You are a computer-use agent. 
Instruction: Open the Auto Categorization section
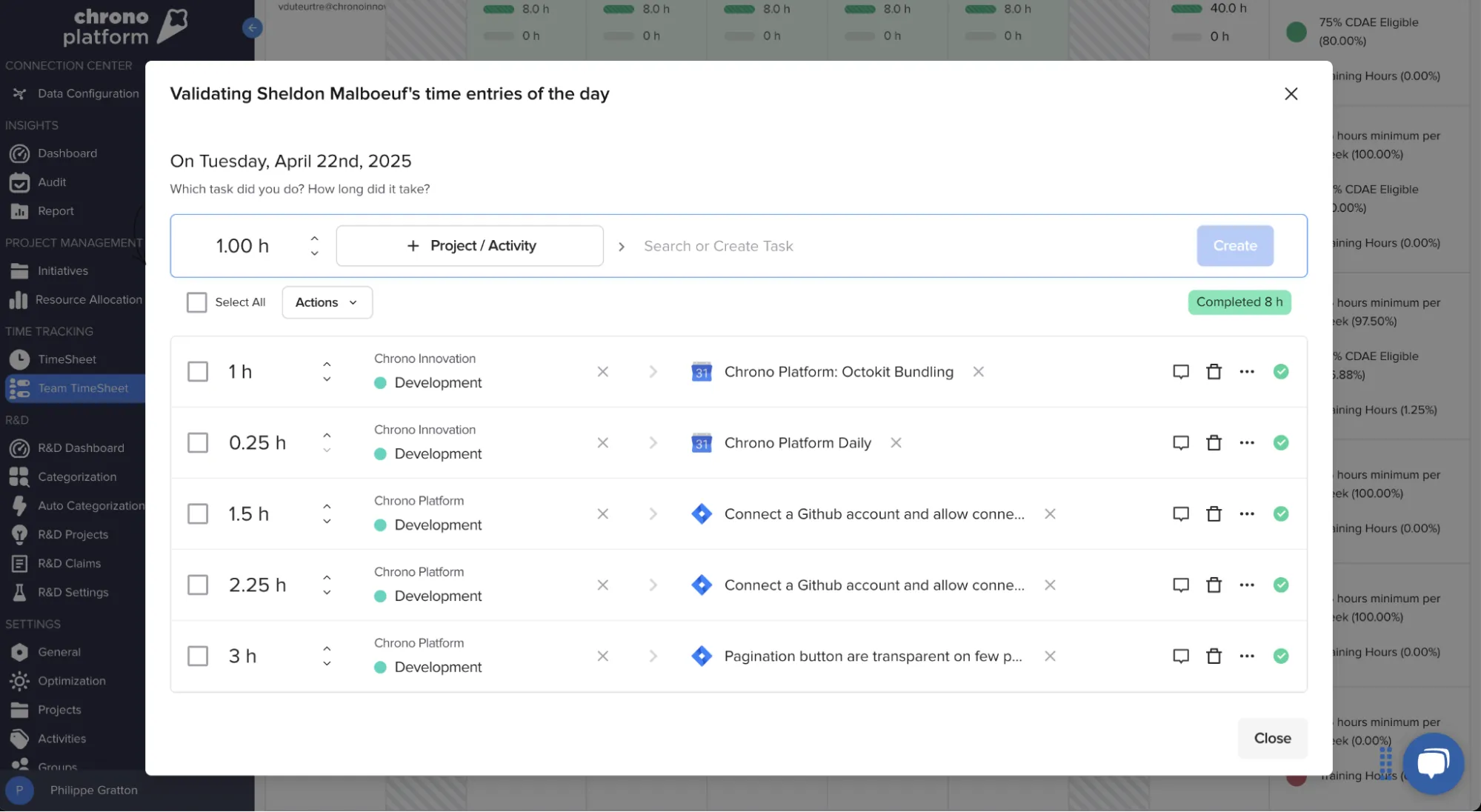90,505
